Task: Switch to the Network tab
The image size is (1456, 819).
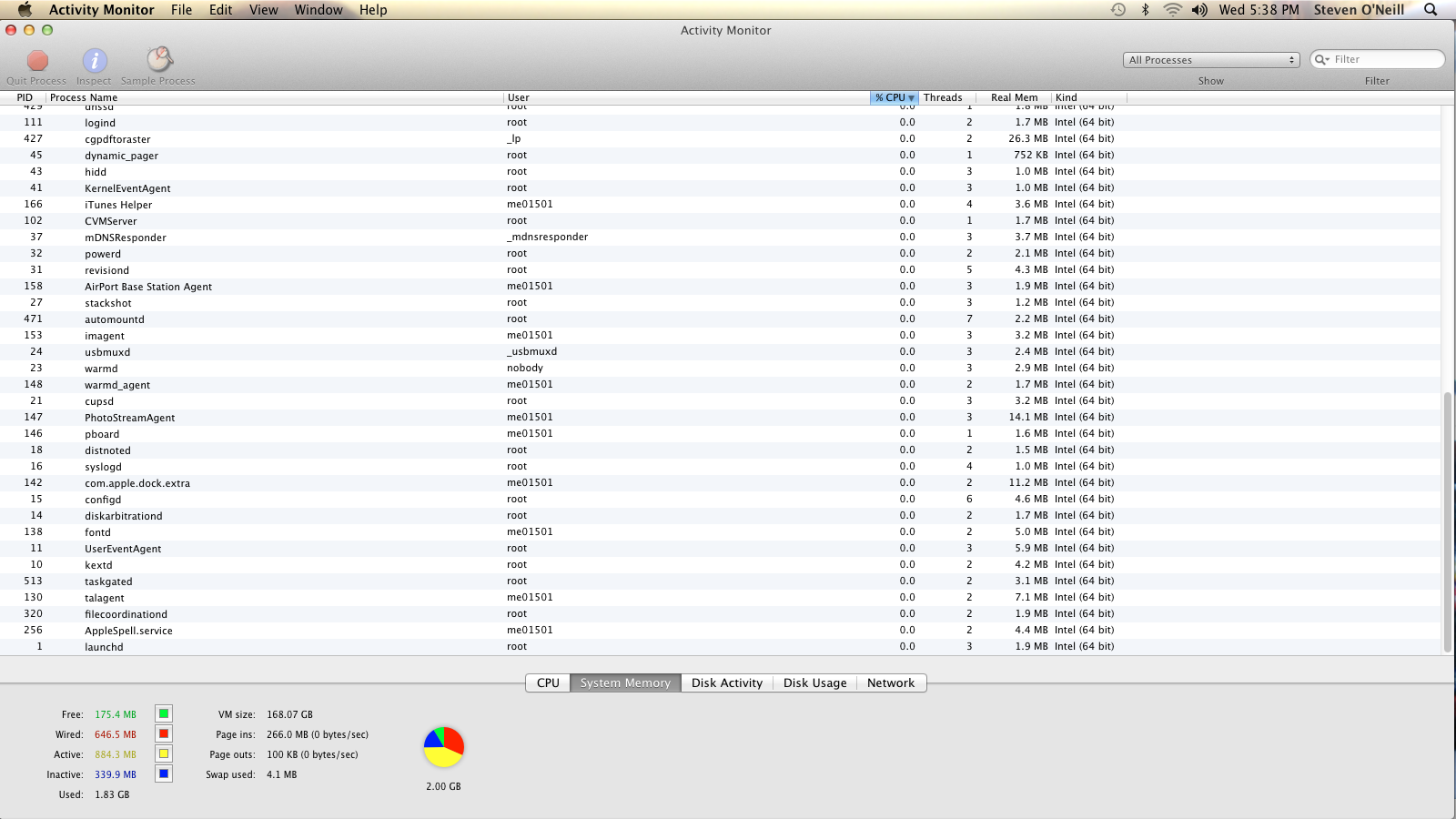Action: coord(891,682)
